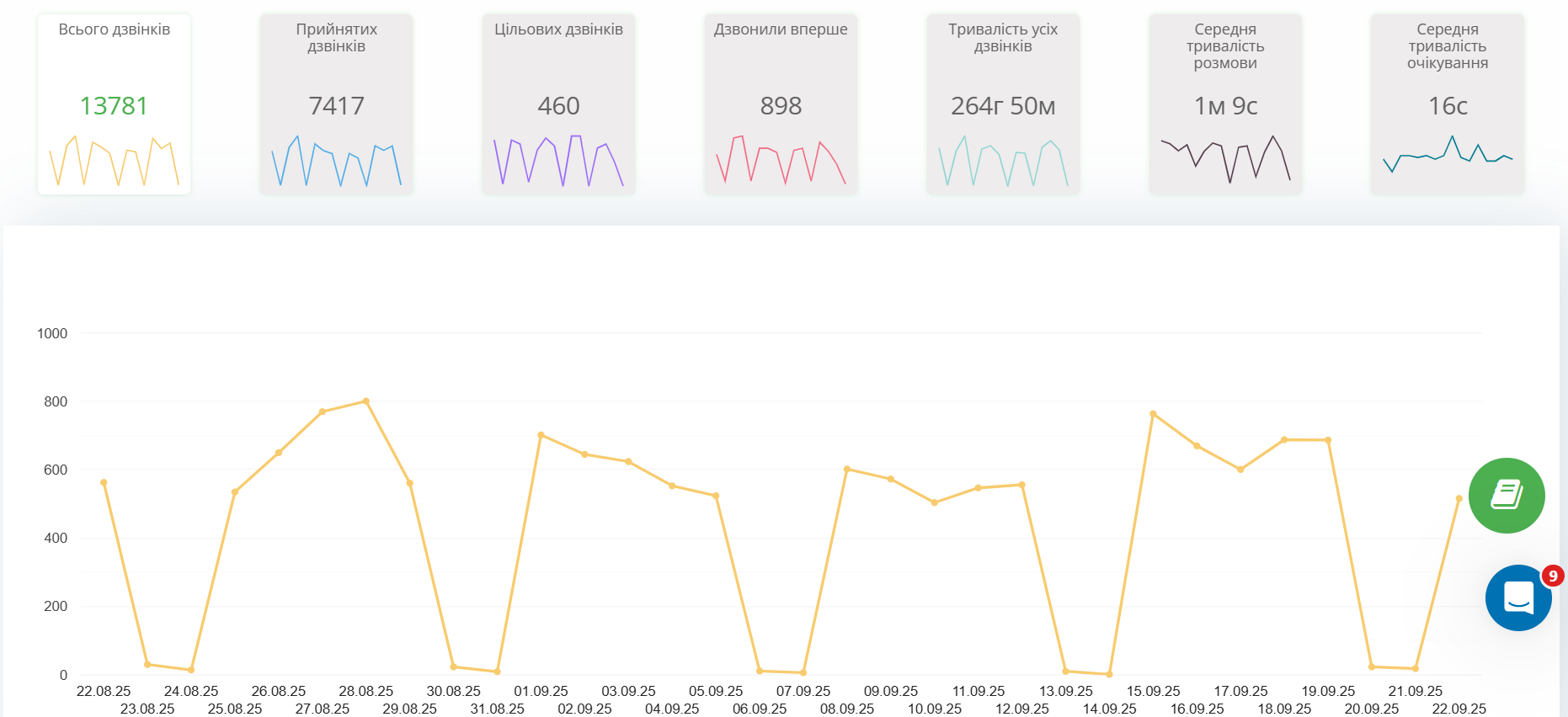
Task: Click the chart data point for 15.09.25
Action: [x=1153, y=414]
